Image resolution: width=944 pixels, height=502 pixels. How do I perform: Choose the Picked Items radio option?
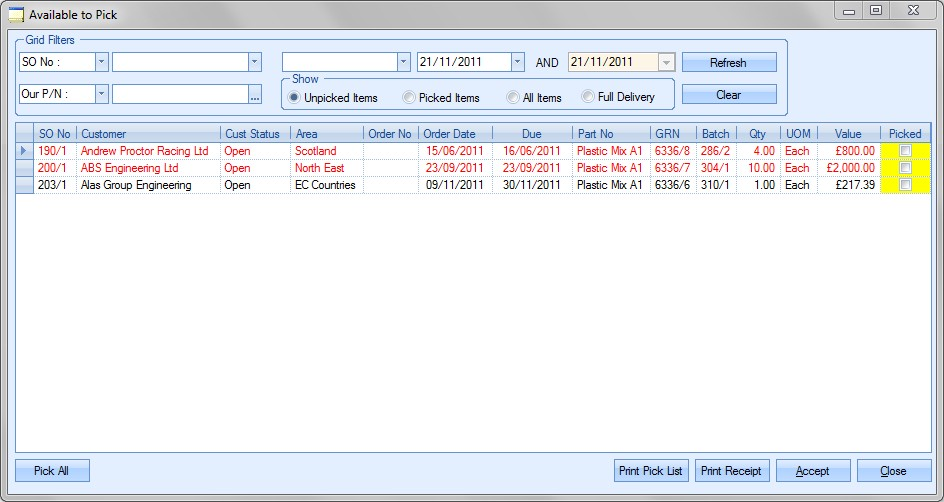(x=409, y=98)
